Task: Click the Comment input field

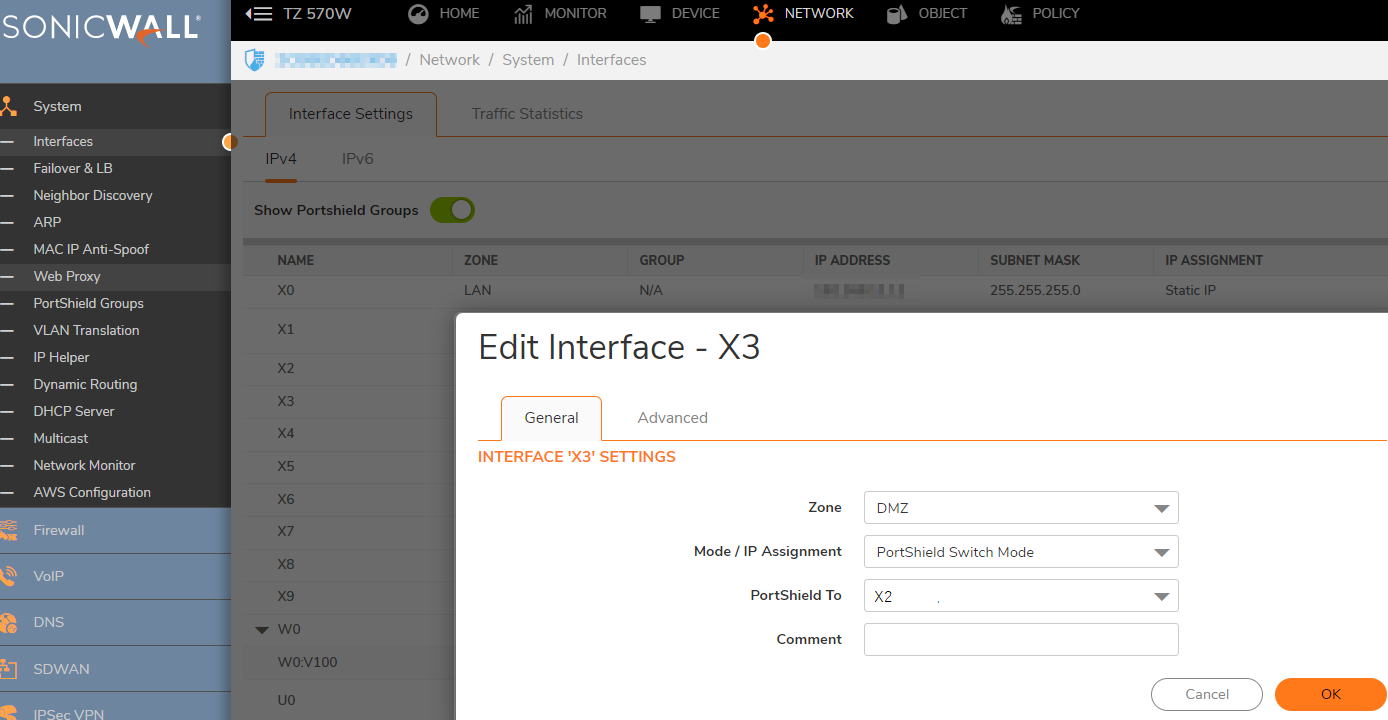Action: click(1021, 640)
